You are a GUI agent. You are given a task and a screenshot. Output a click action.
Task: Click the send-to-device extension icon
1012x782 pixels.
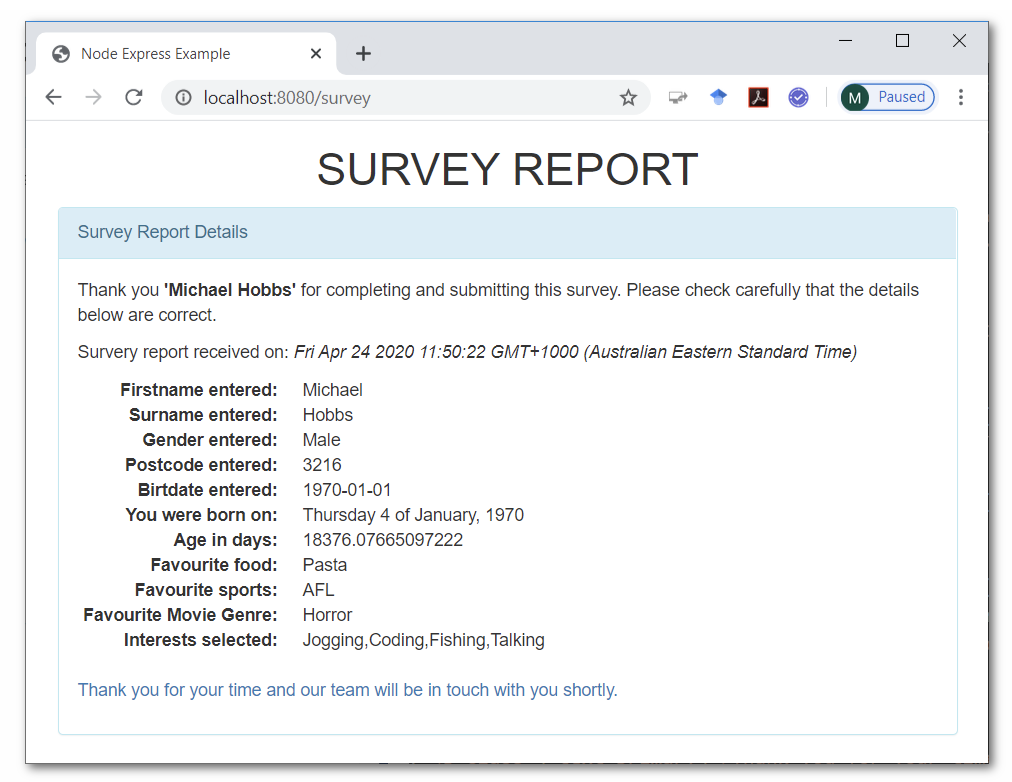click(x=678, y=97)
